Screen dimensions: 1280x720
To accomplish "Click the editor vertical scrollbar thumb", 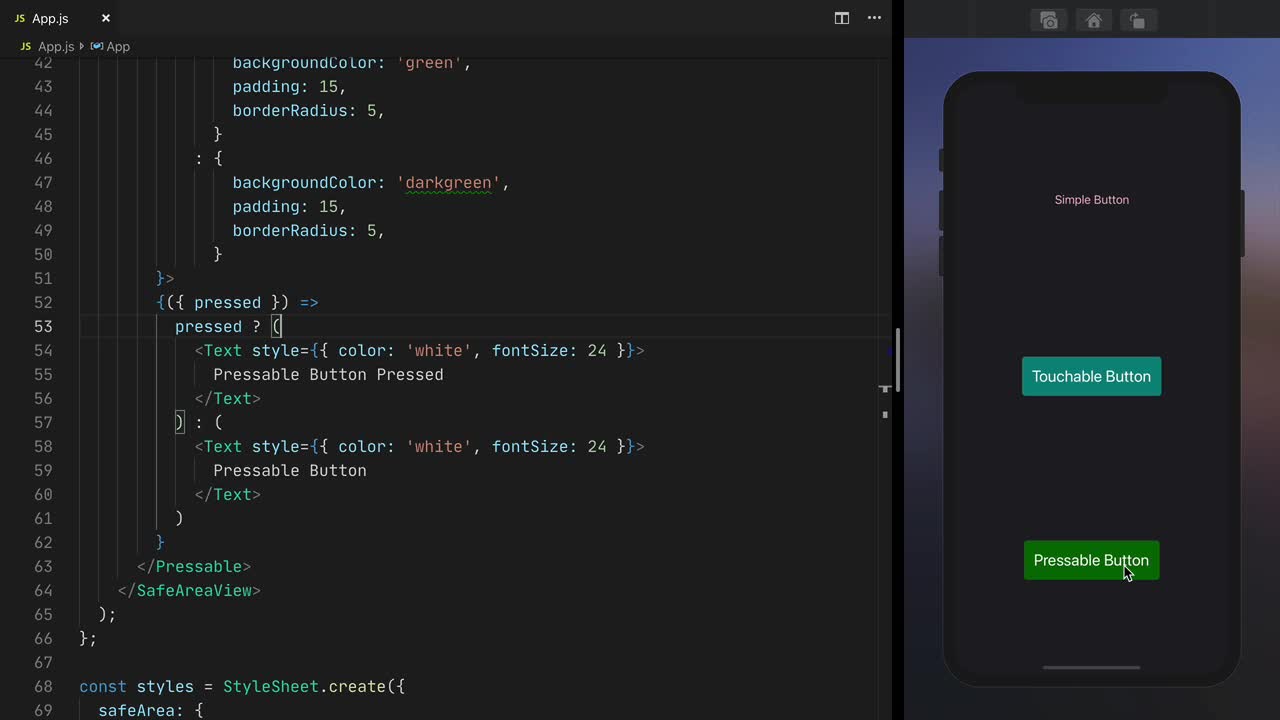I will pyautogui.click(x=897, y=360).
